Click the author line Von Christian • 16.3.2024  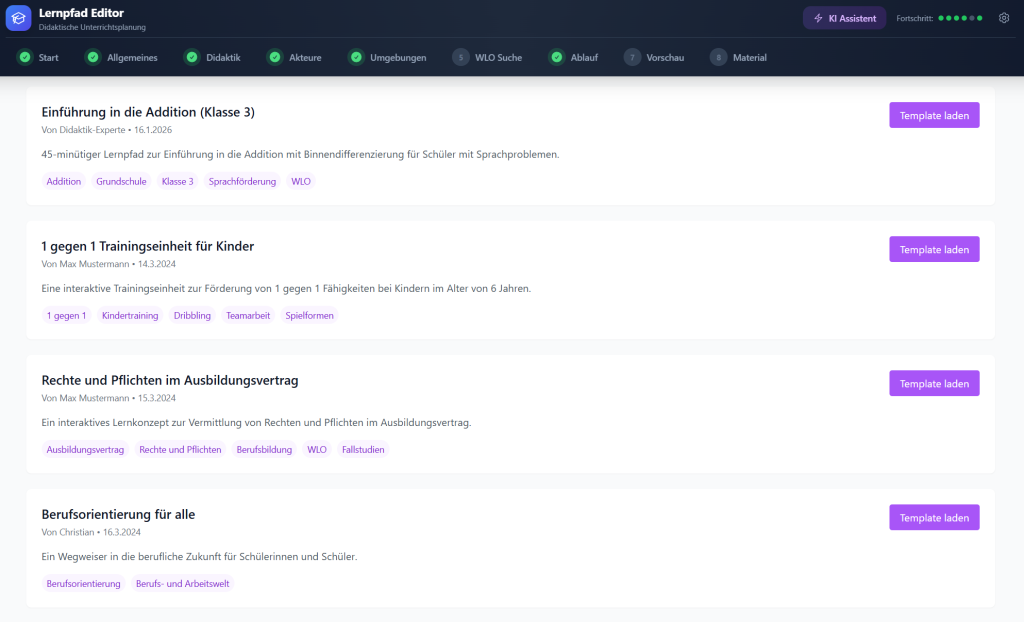pos(91,532)
